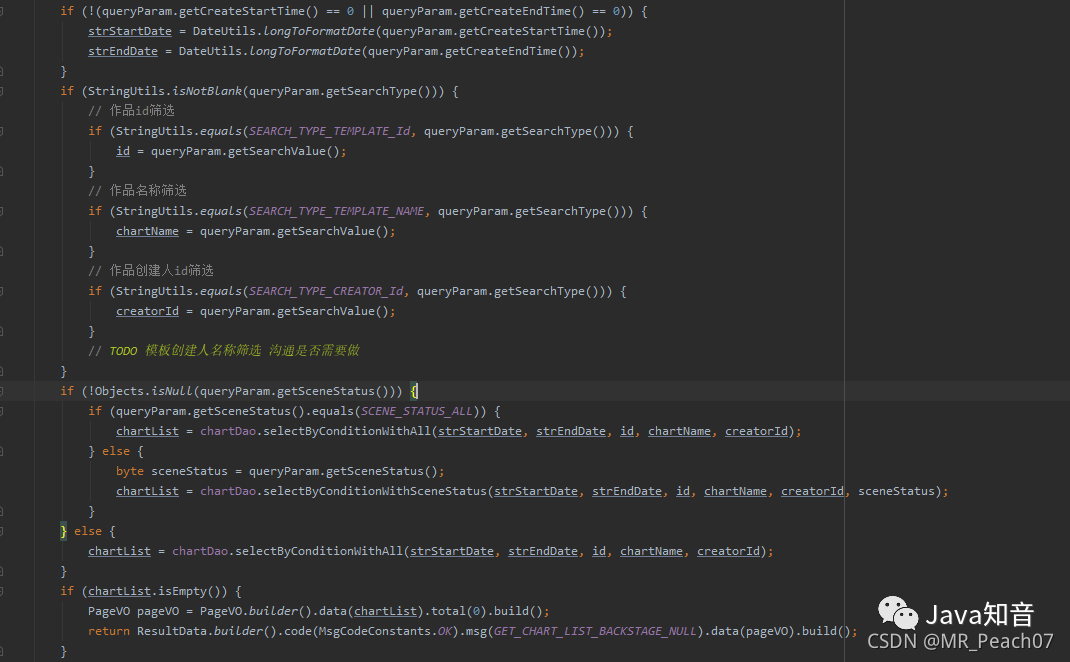This screenshot has width=1070, height=662.
Task: Click the 'id' variable assigned from getSearchValue
Action: tap(123, 151)
